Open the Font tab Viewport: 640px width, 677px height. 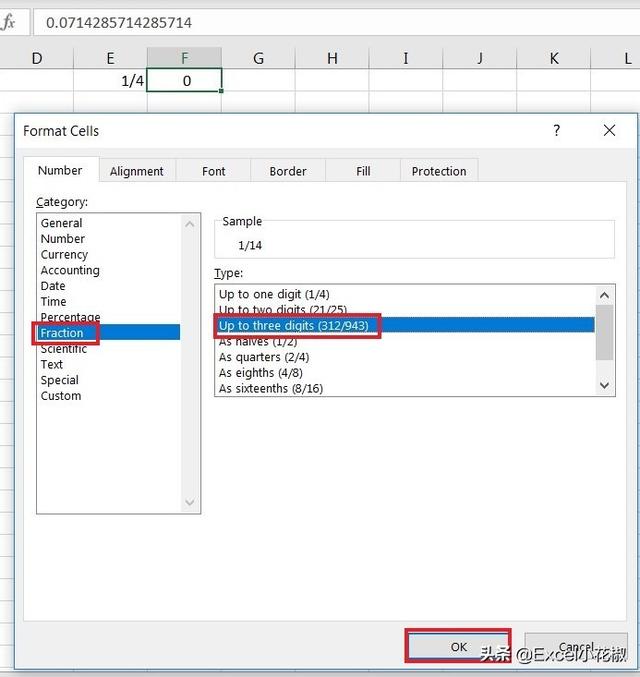(x=213, y=171)
